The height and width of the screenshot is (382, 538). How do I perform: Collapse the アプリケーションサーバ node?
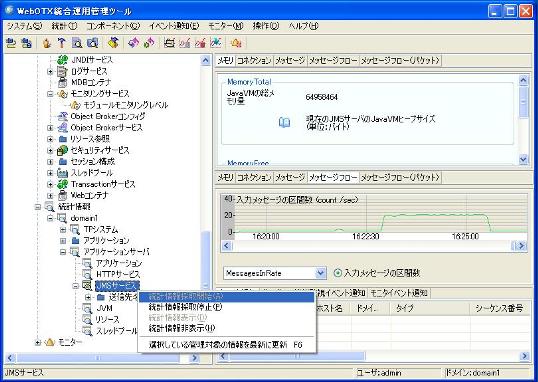click(63, 252)
